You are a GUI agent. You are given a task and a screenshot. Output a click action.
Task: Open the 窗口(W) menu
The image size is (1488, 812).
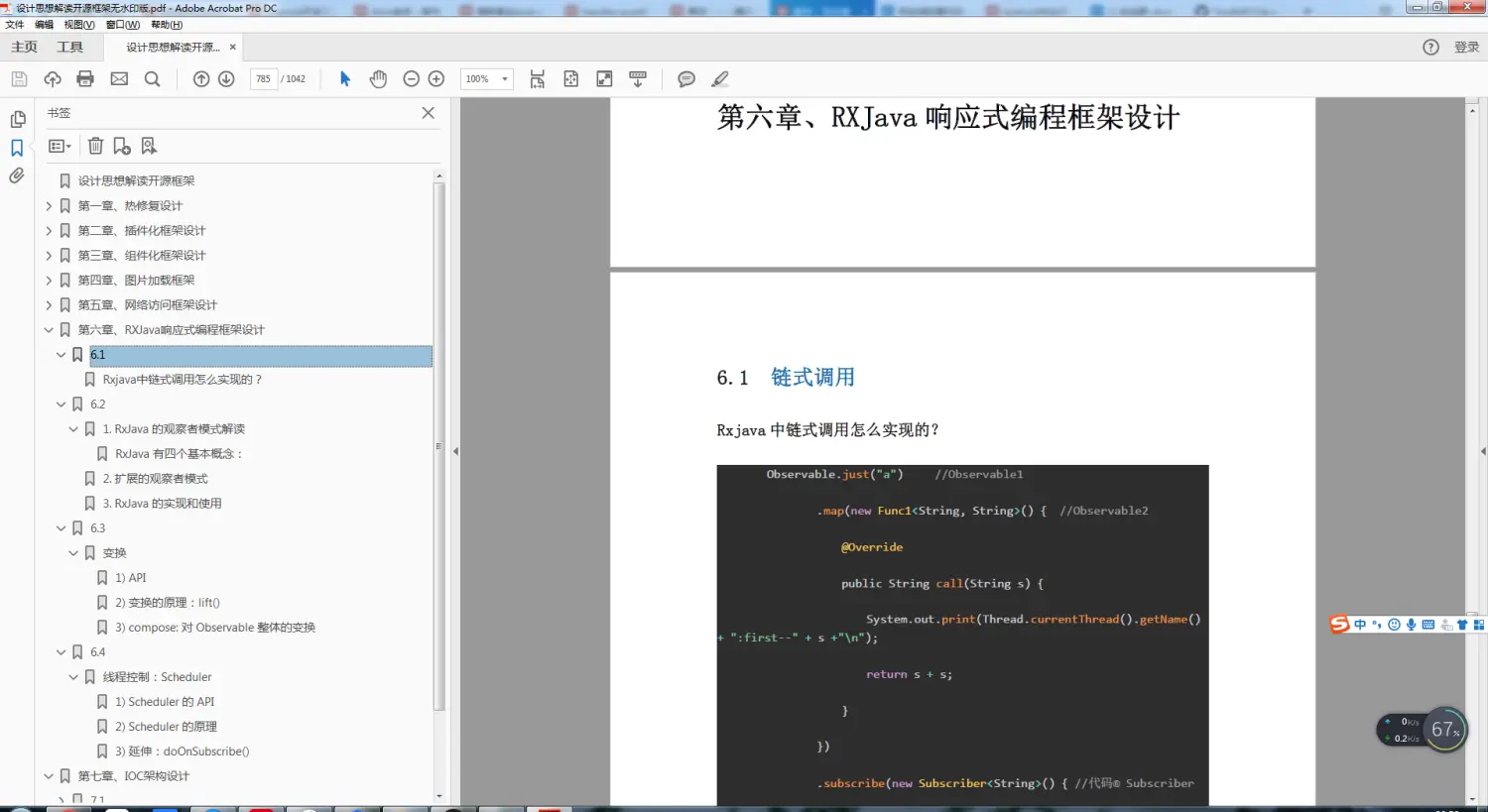[x=123, y=25]
